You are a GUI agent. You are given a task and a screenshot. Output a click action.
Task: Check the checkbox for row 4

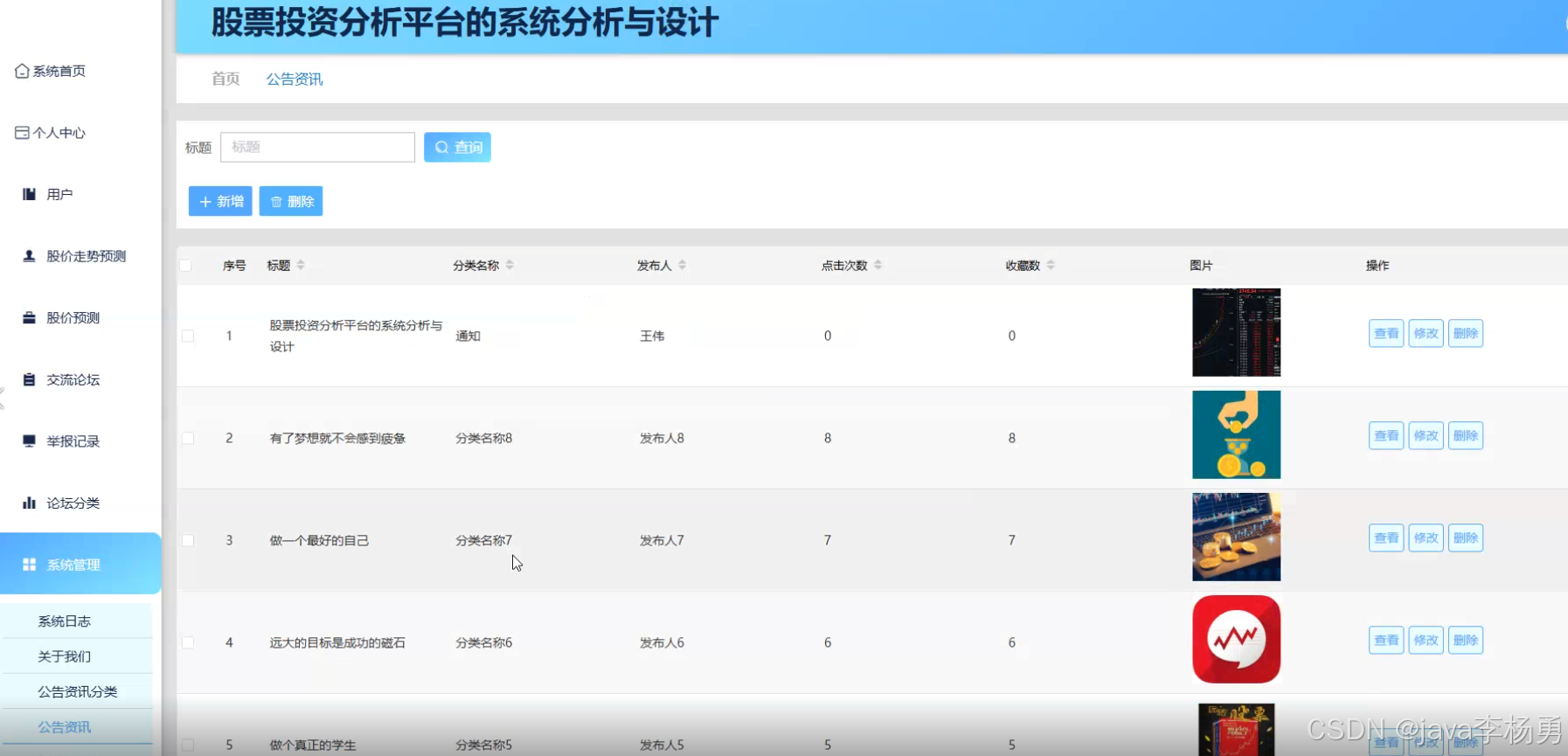click(188, 642)
